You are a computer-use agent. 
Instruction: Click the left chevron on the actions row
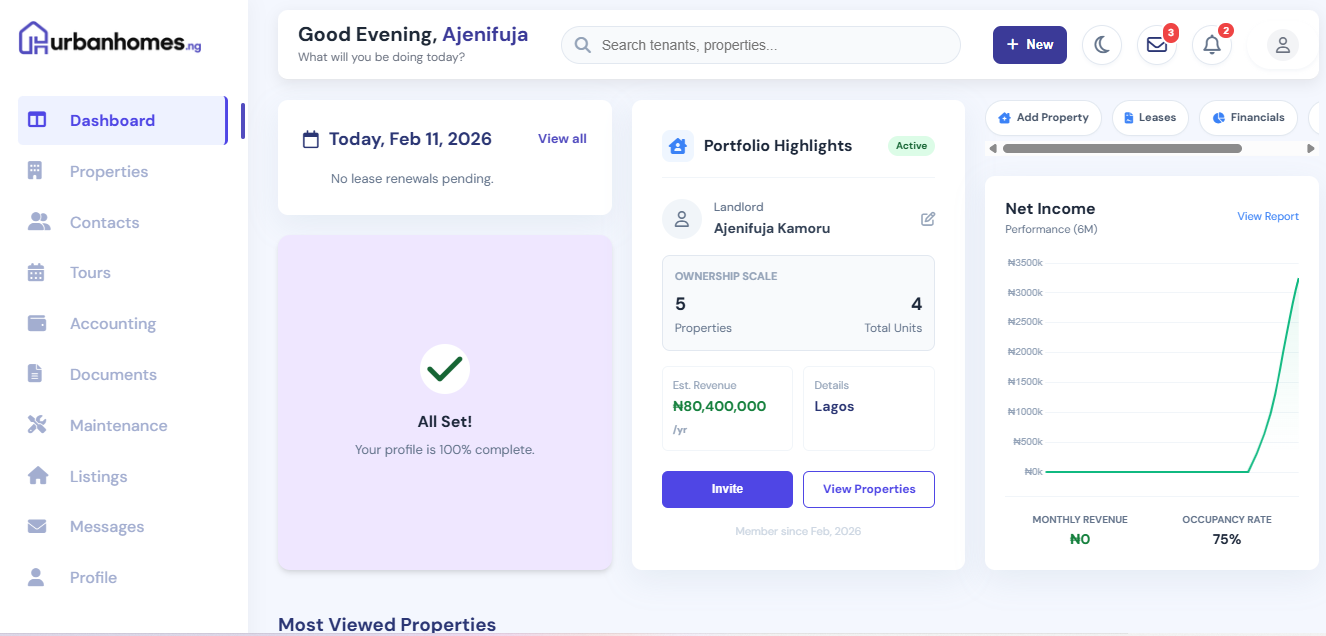tap(992, 148)
